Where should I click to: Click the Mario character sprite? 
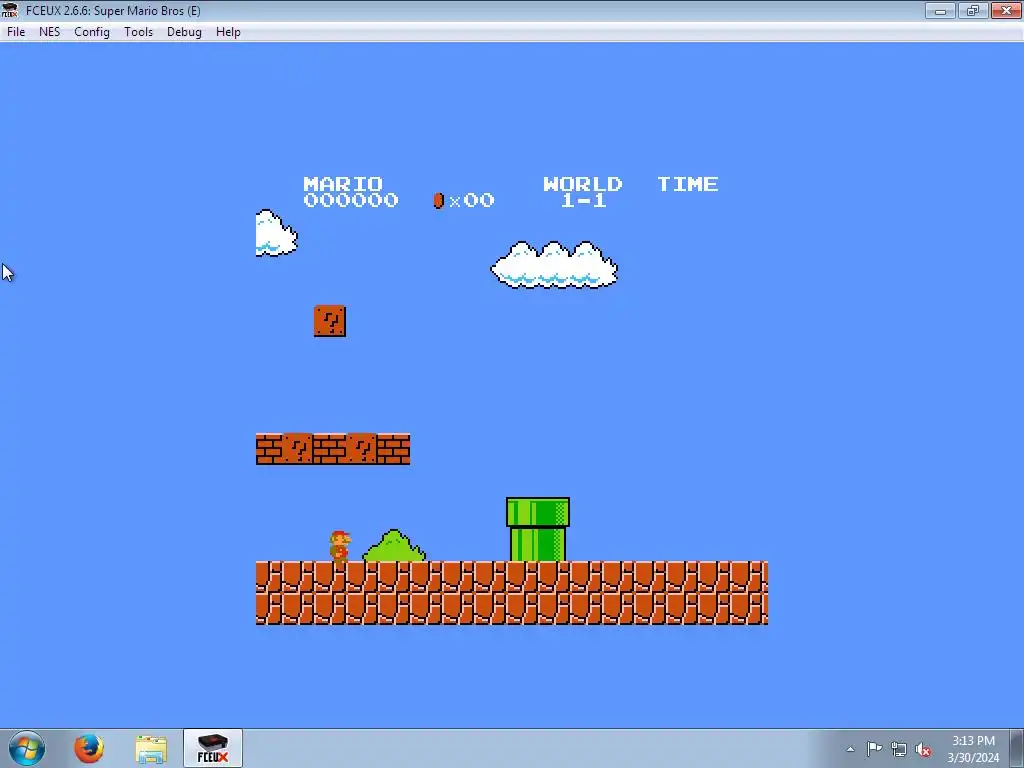pos(340,546)
